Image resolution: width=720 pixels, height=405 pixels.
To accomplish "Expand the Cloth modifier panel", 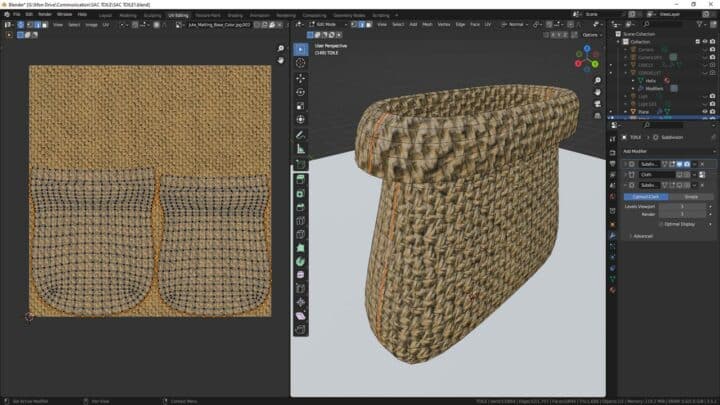I will (625, 174).
